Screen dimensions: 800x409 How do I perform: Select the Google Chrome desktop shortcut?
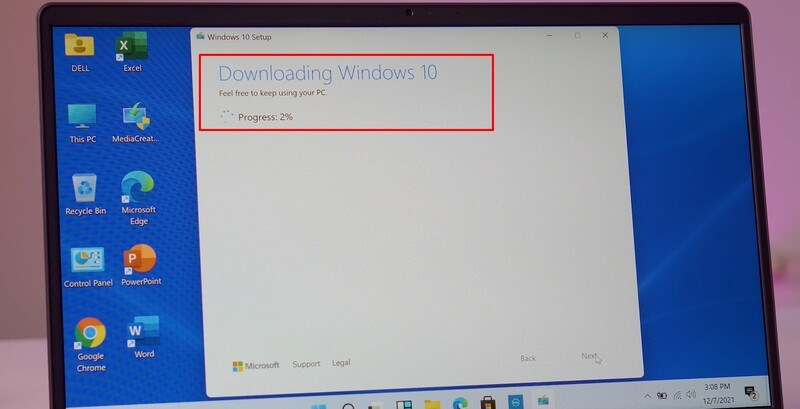(x=91, y=345)
